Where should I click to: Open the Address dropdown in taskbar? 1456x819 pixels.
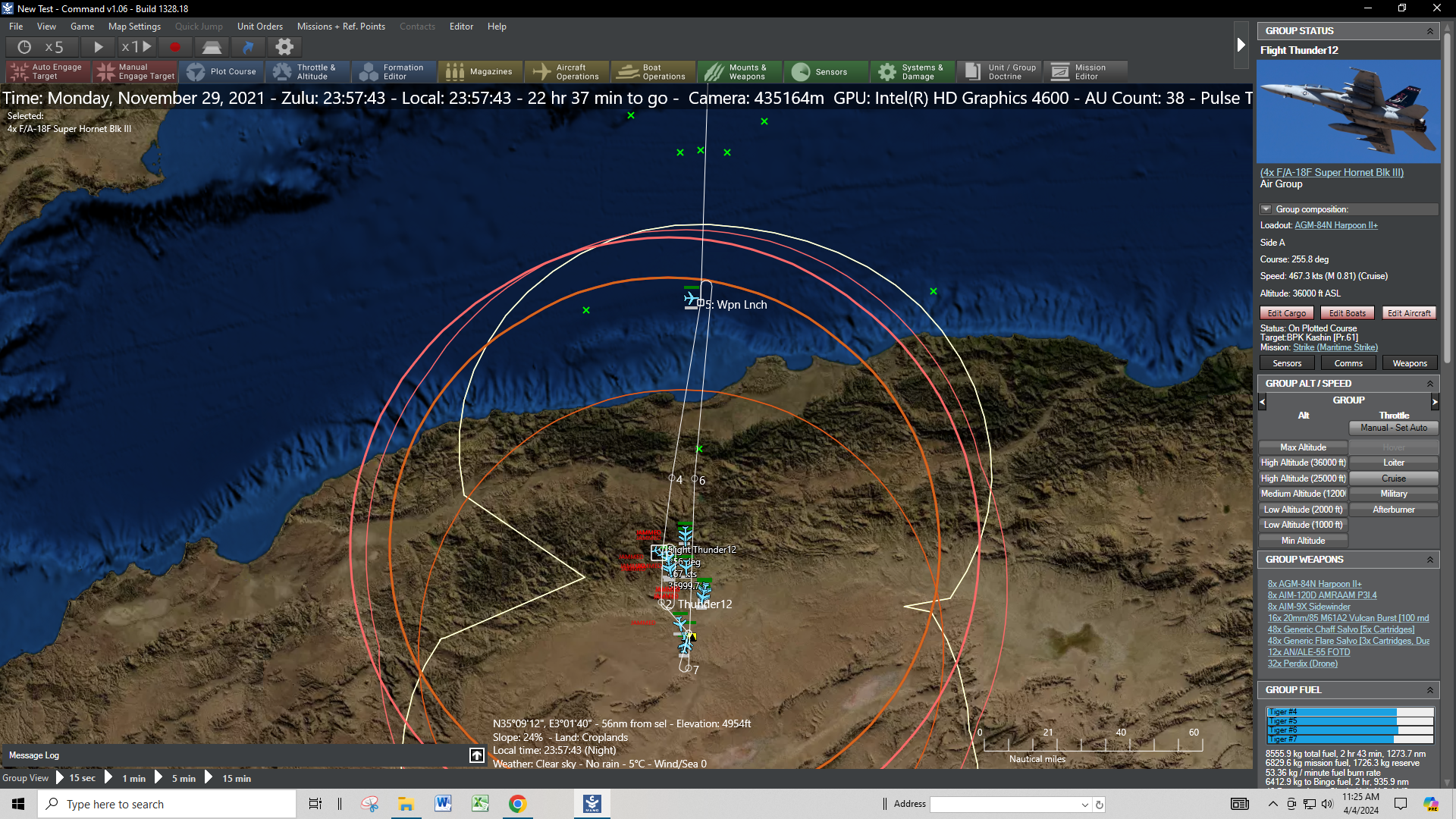1085,805
